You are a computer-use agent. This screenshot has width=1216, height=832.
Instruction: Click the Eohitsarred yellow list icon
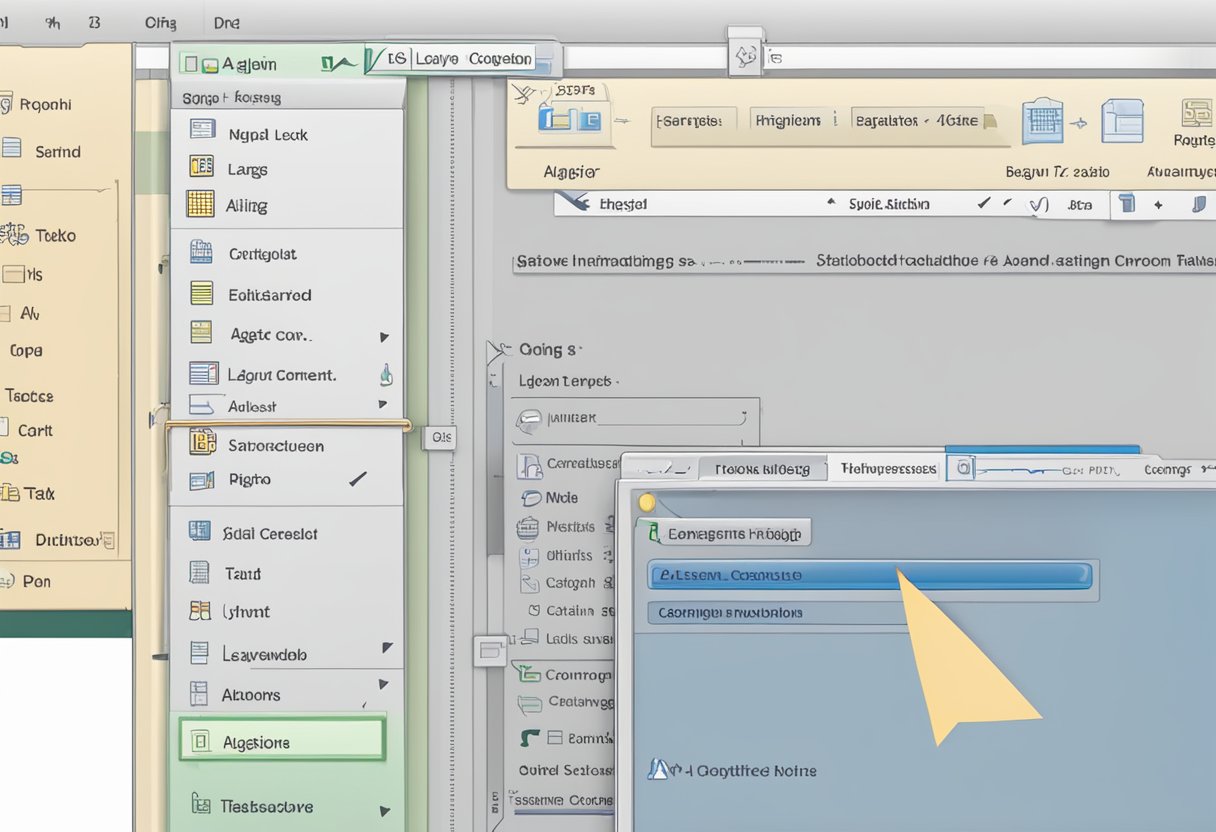pyautogui.click(x=202, y=293)
